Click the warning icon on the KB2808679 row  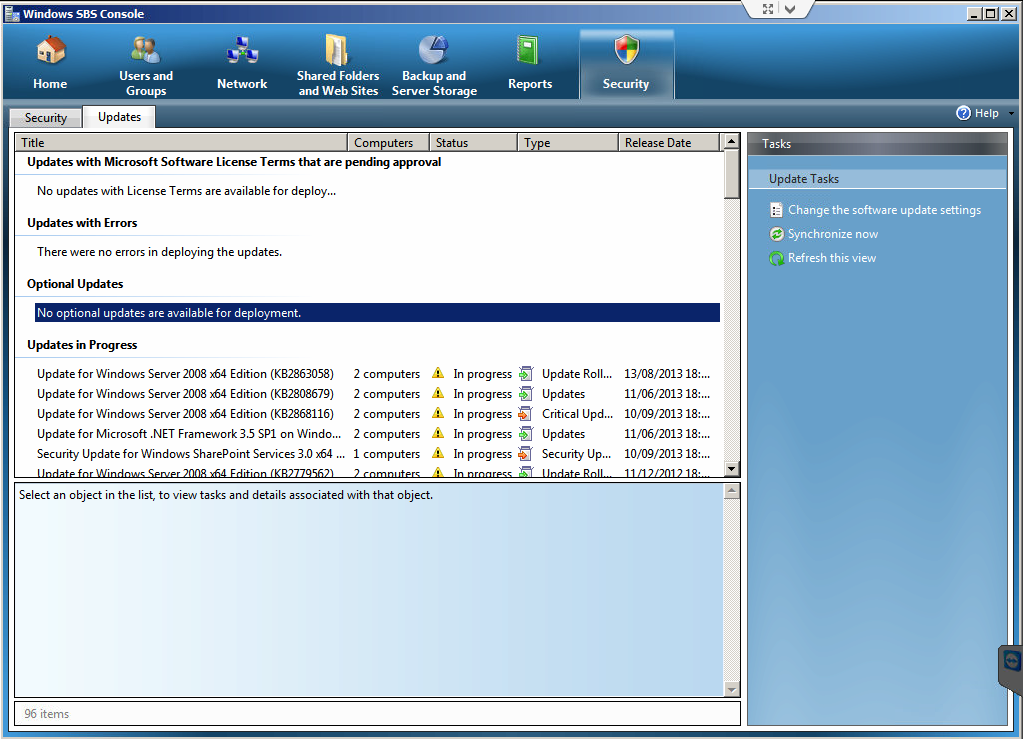coord(438,393)
